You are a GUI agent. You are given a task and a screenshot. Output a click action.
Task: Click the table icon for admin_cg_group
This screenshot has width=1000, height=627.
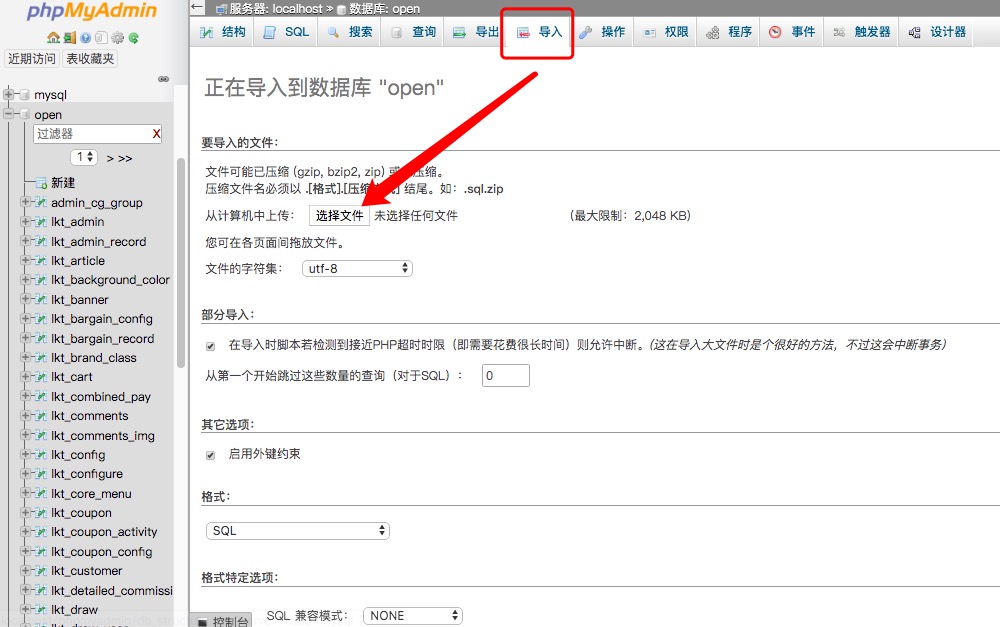pyautogui.click(x=41, y=202)
